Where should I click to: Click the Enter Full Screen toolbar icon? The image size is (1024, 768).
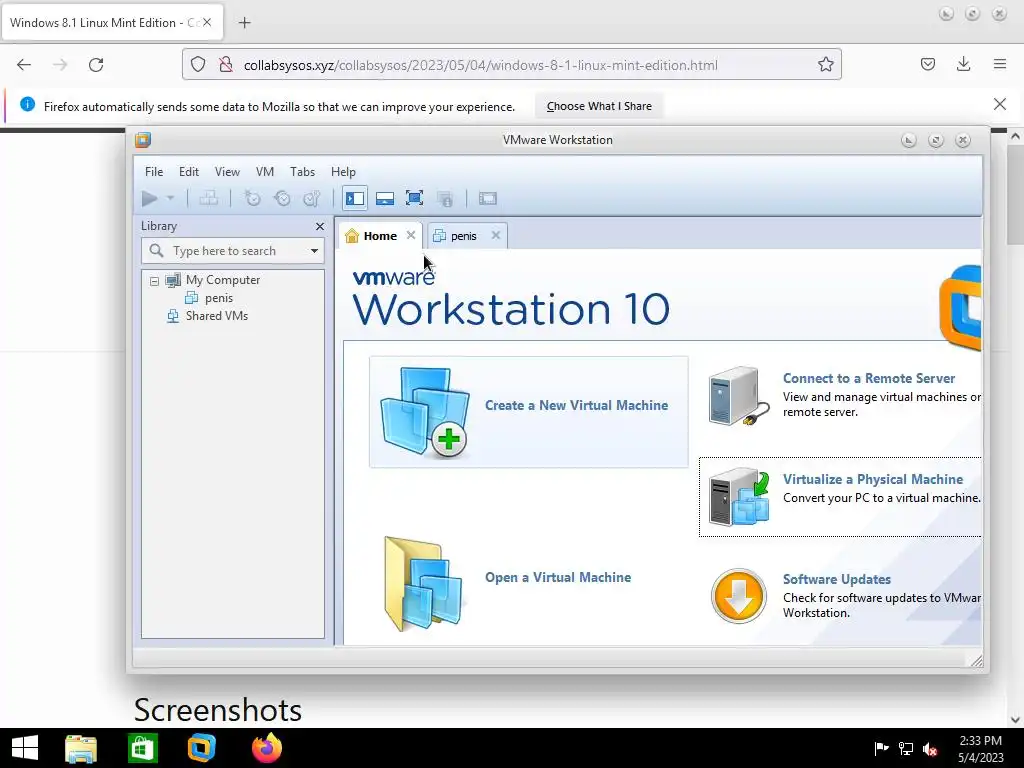pos(414,198)
